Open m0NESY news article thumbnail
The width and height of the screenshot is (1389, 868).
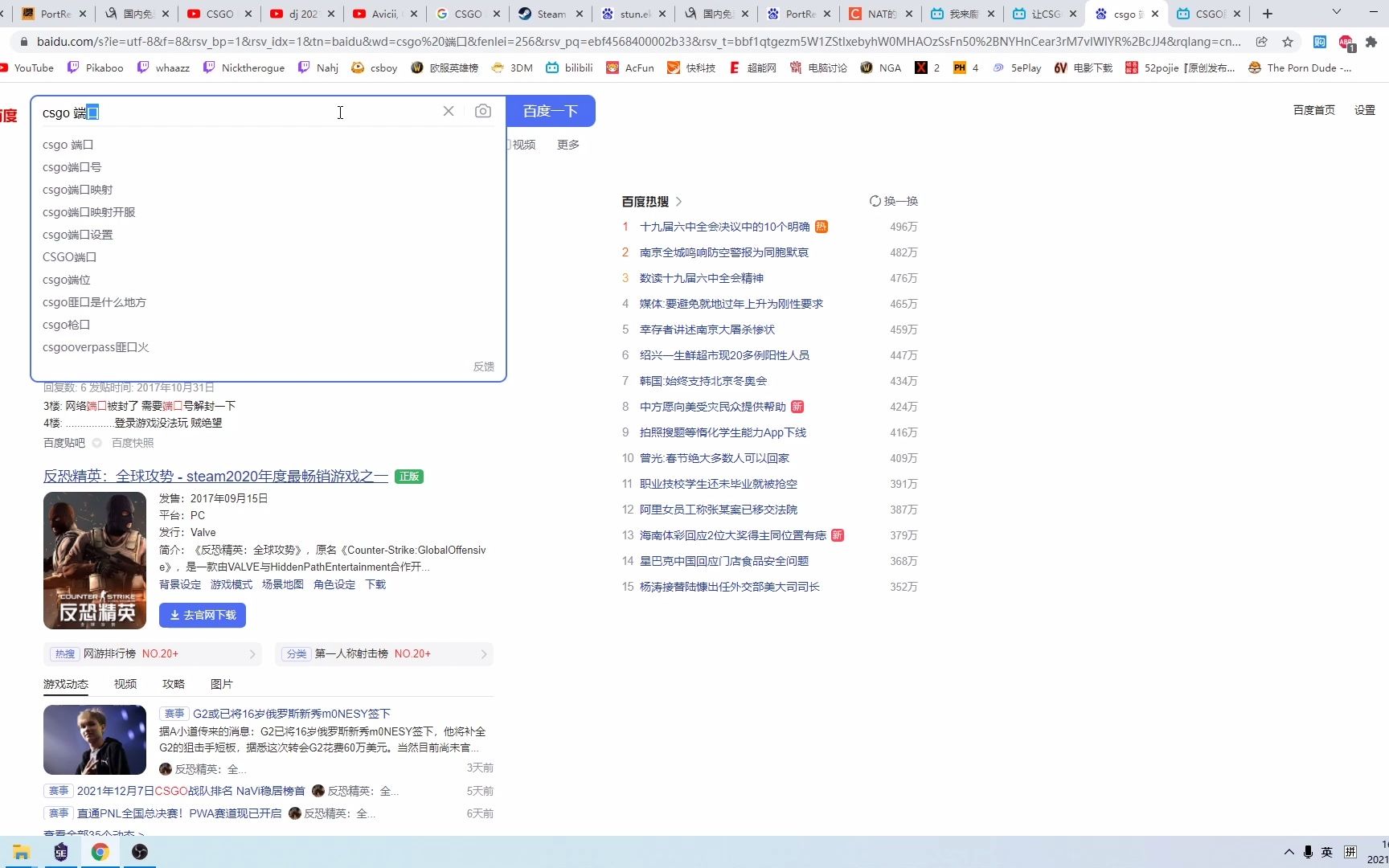coord(95,739)
